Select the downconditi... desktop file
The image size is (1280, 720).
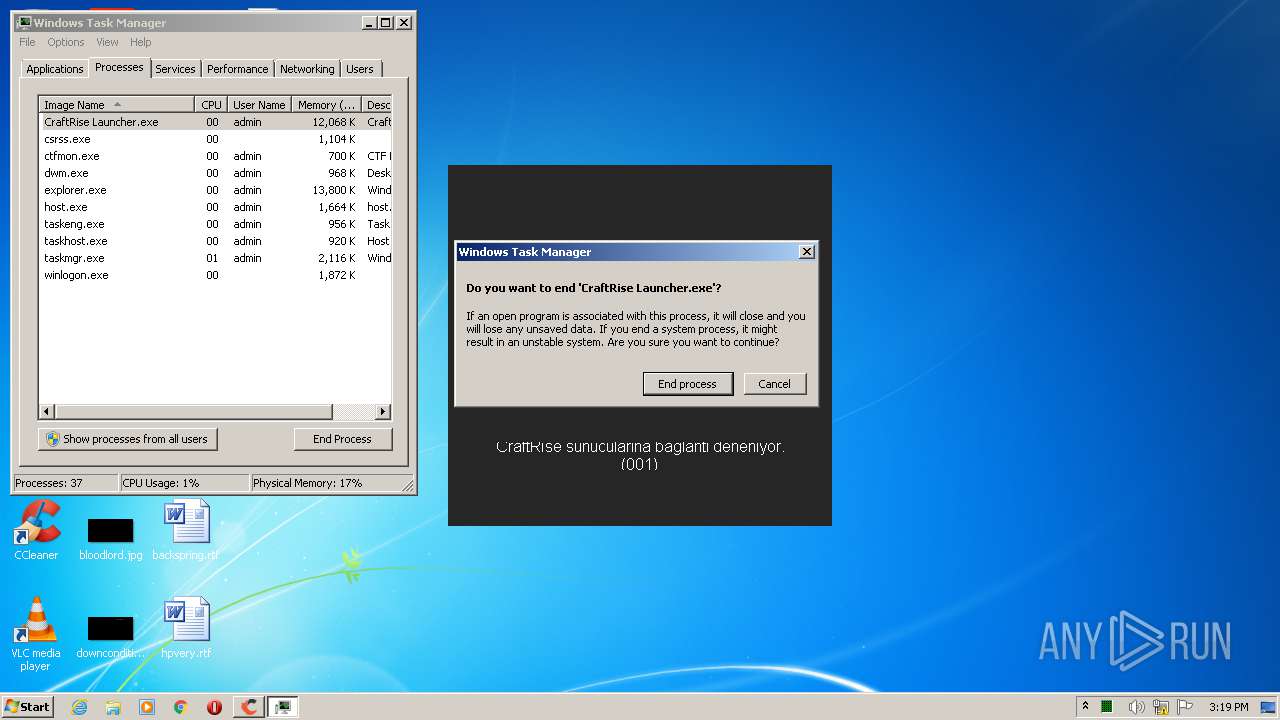point(110,637)
